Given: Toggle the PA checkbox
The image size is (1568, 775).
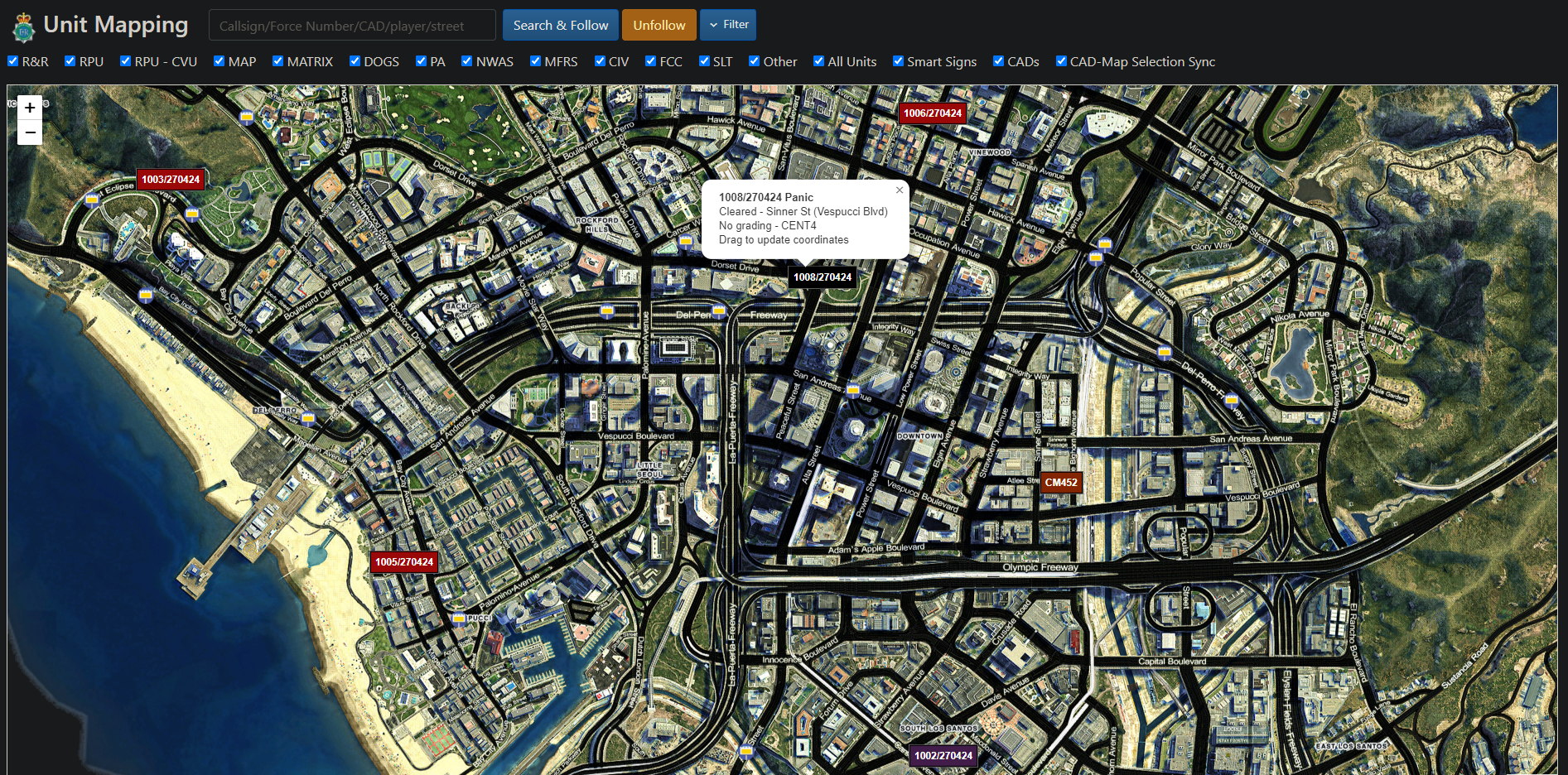Looking at the screenshot, I should click(422, 61).
